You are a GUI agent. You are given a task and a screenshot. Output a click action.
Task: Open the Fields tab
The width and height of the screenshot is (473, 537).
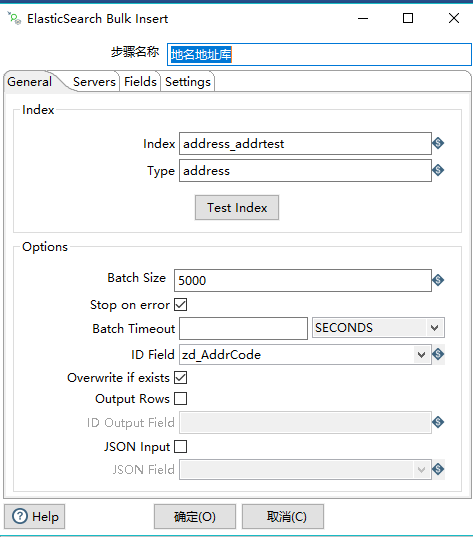point(140,82)
